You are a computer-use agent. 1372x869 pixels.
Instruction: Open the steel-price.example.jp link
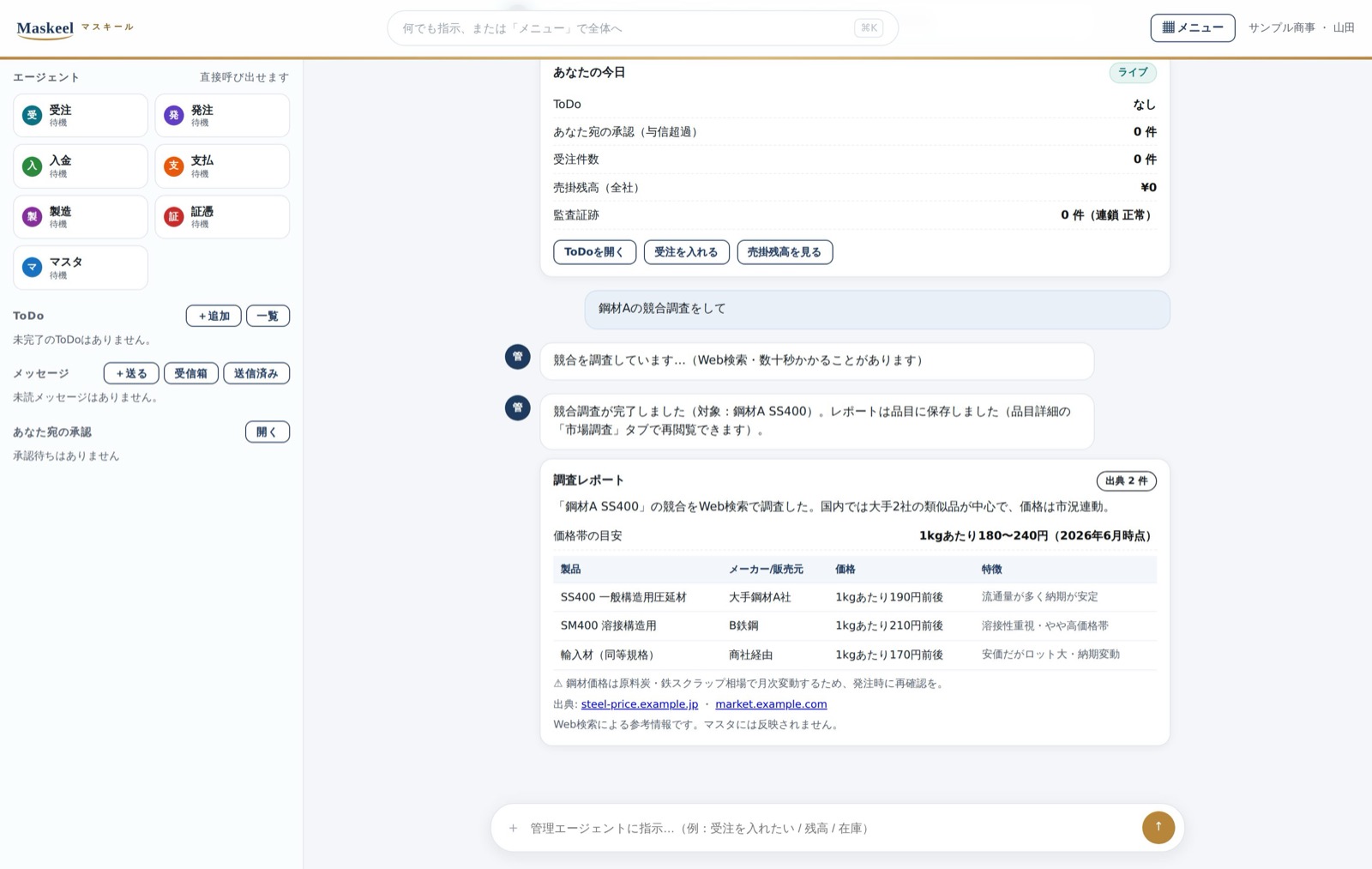point(640,704)
